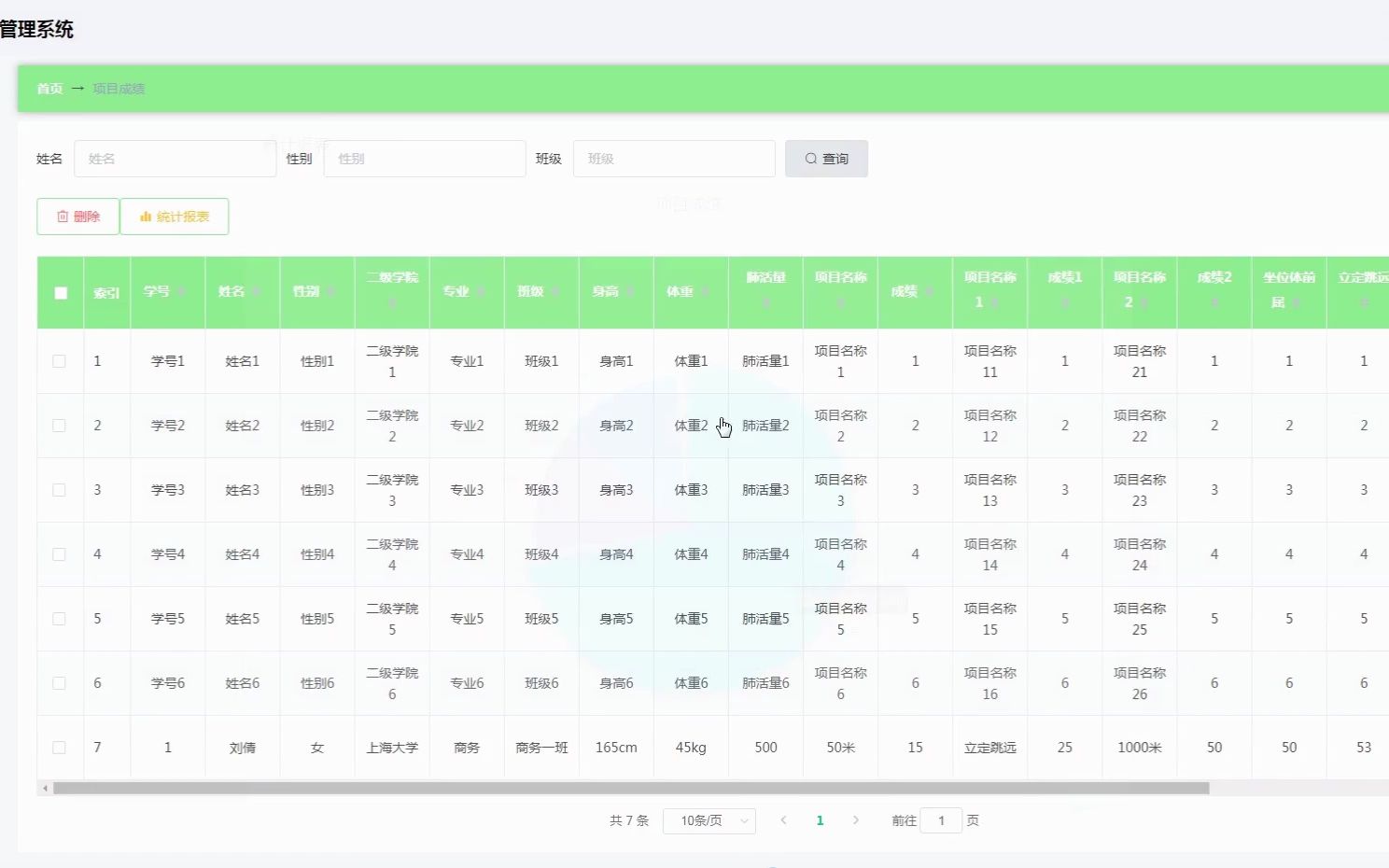Screen dimensions: 1389x868
Task: Click the cell 项目名称 12
Action: [x=989, y=426]
